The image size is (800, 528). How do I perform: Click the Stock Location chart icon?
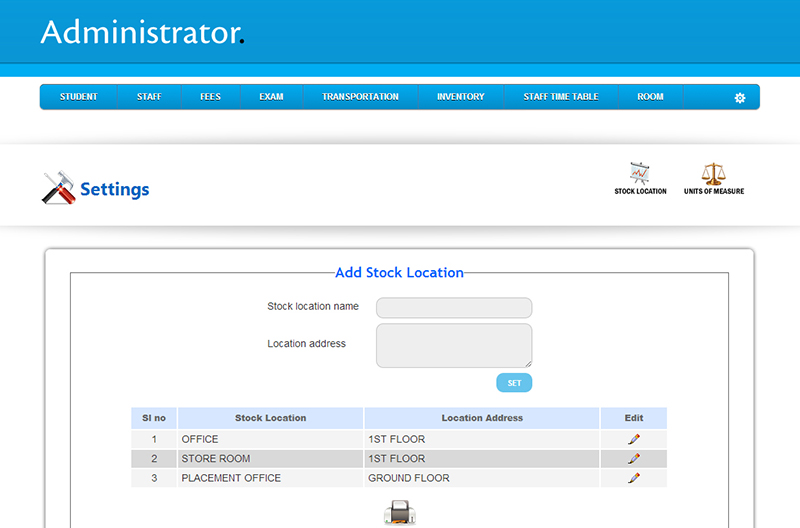click(x=640, y=173)
